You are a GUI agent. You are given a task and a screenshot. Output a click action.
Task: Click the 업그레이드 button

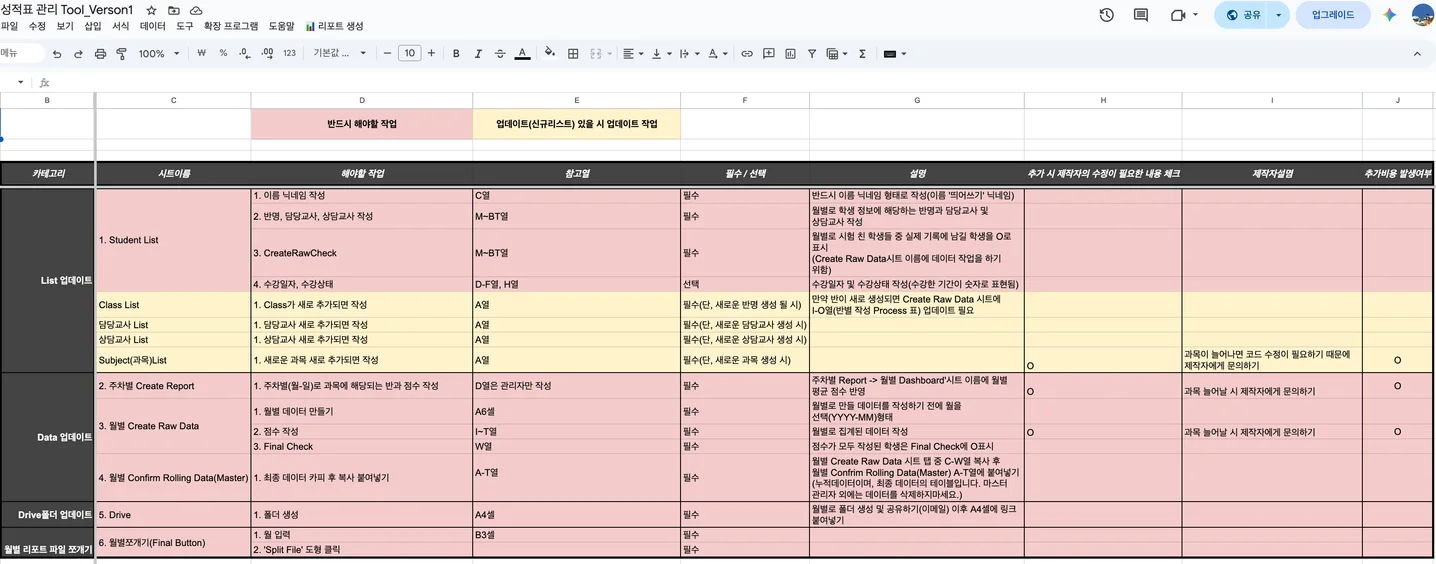pyautogui.click(x=1333, y=15)
